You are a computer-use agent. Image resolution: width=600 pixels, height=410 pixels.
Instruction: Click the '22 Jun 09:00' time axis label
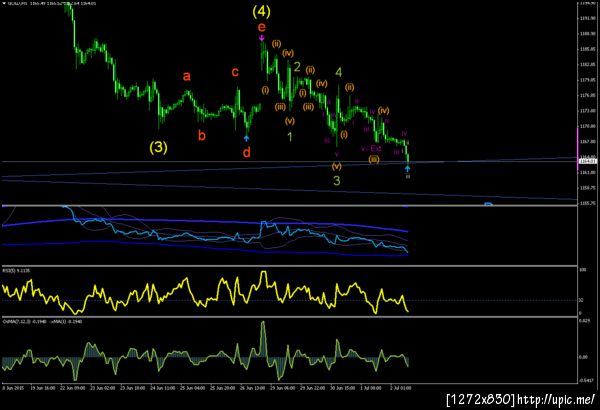pos(72,388)
